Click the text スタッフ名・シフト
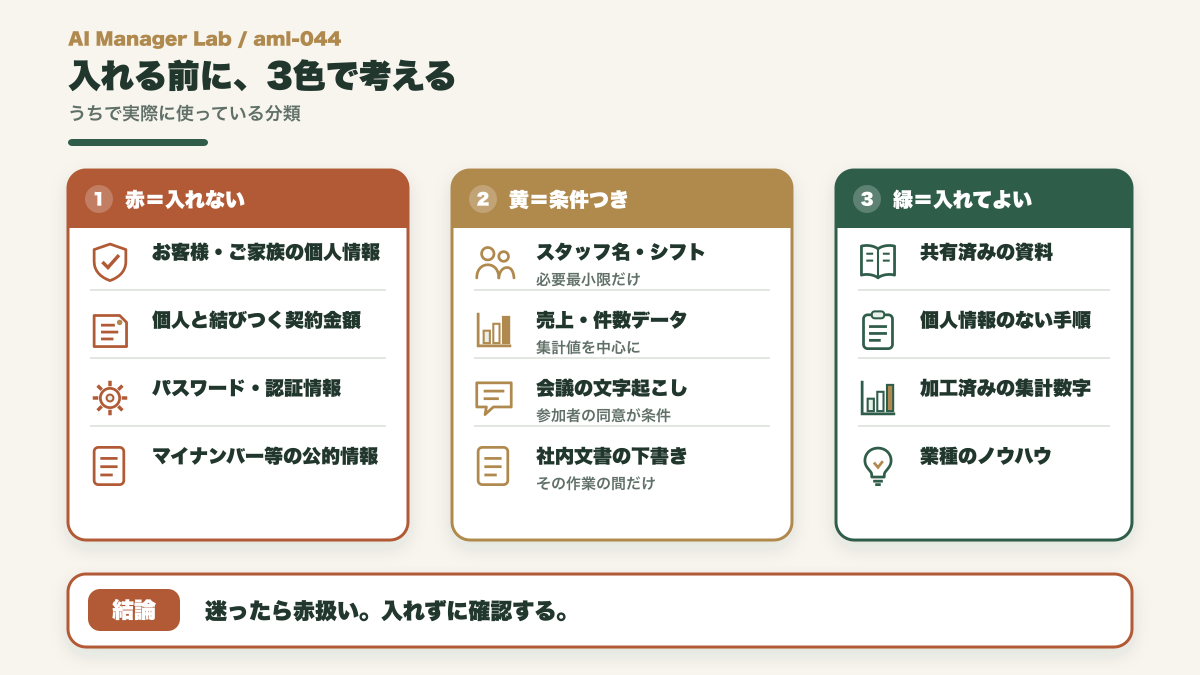The image size is (1200, 675). click(x=620, y=252)
